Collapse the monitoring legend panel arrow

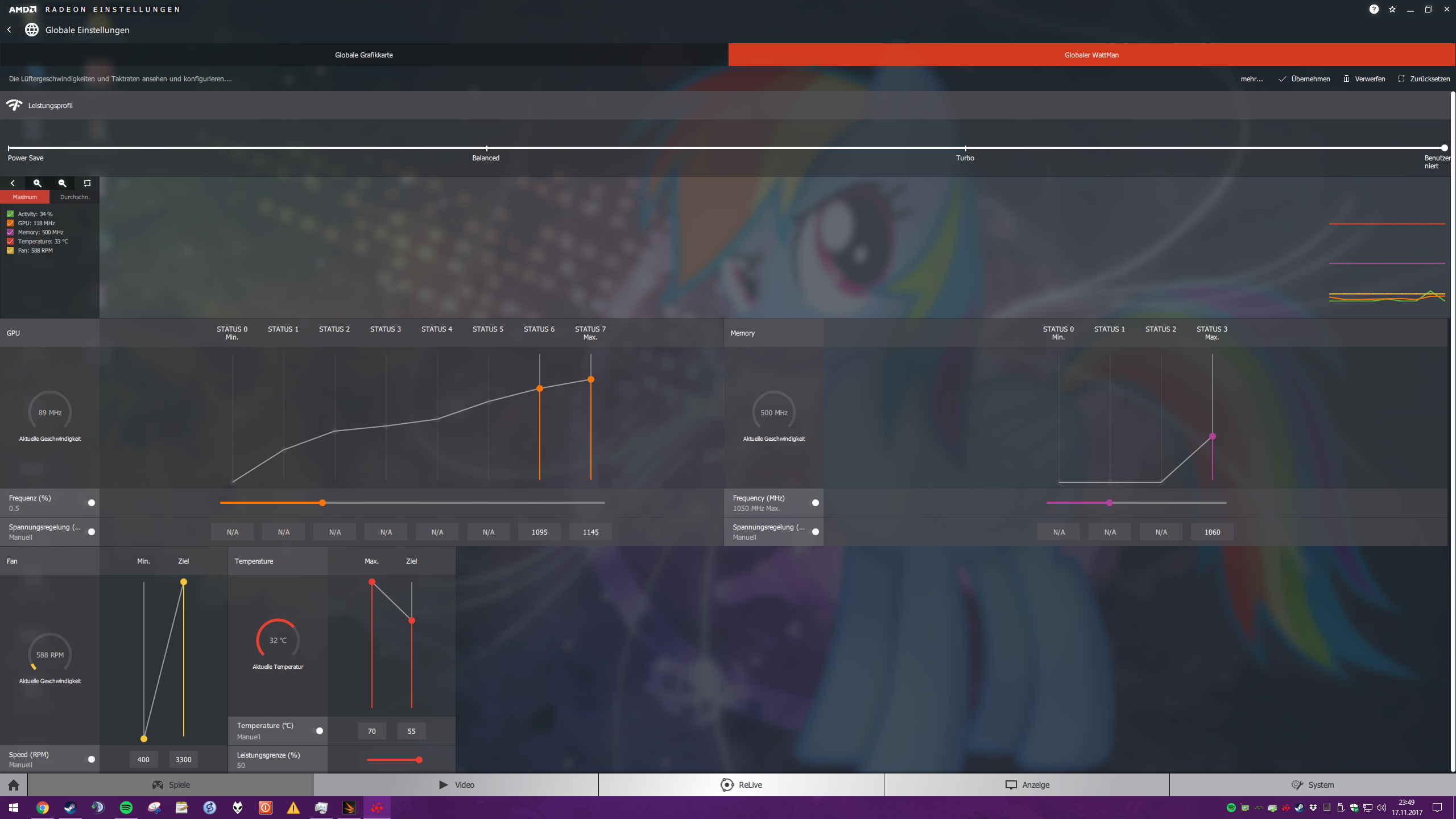(13, 183)
